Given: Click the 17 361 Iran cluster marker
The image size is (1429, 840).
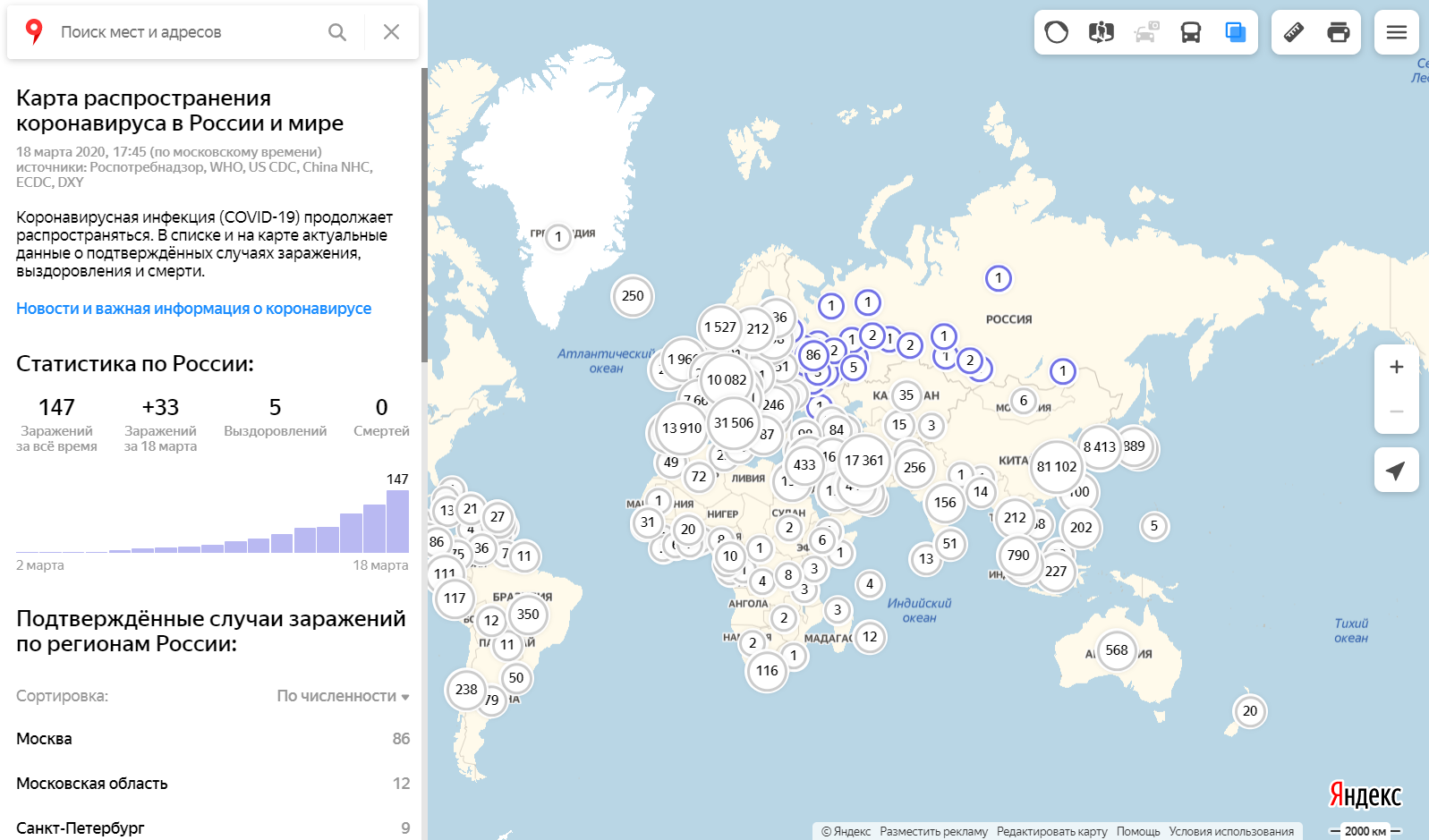Looking at the screenshot, I should click(x=864, y=460).
